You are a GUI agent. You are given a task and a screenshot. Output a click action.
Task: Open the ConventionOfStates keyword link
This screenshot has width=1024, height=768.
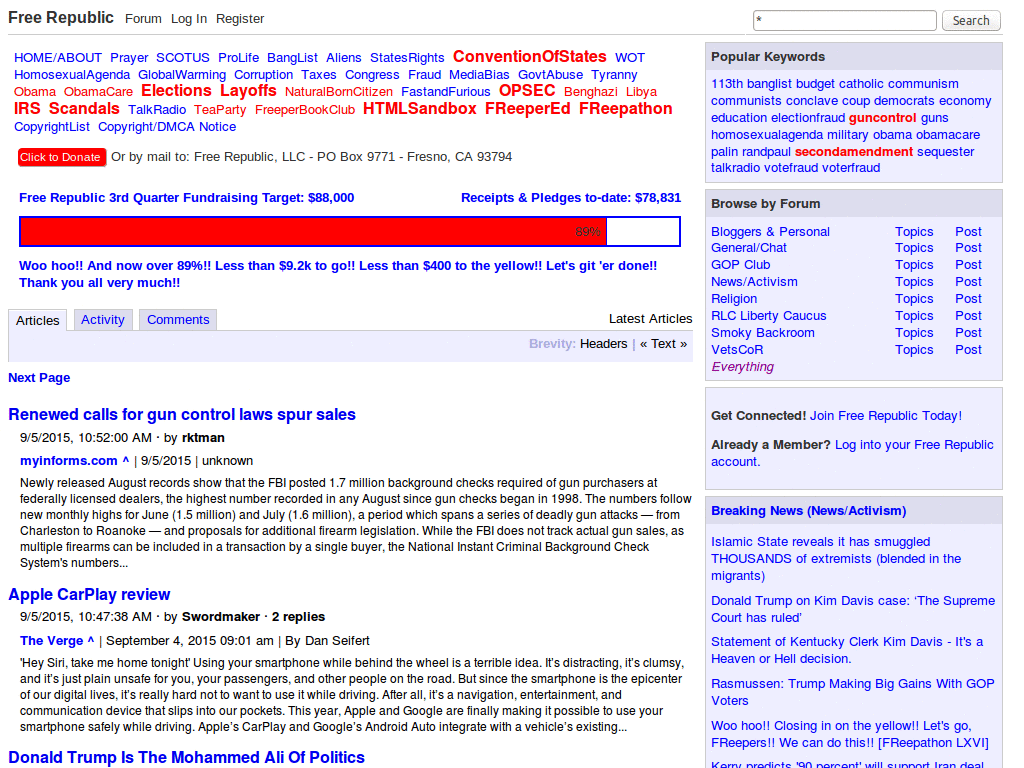coord(530,56)
